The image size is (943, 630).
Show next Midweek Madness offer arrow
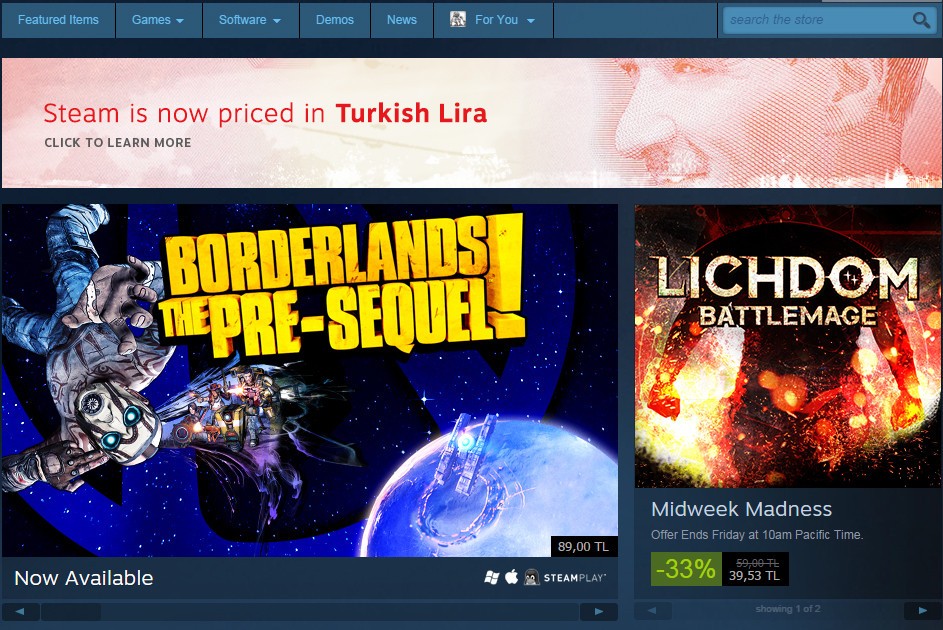tap(923, 610)
